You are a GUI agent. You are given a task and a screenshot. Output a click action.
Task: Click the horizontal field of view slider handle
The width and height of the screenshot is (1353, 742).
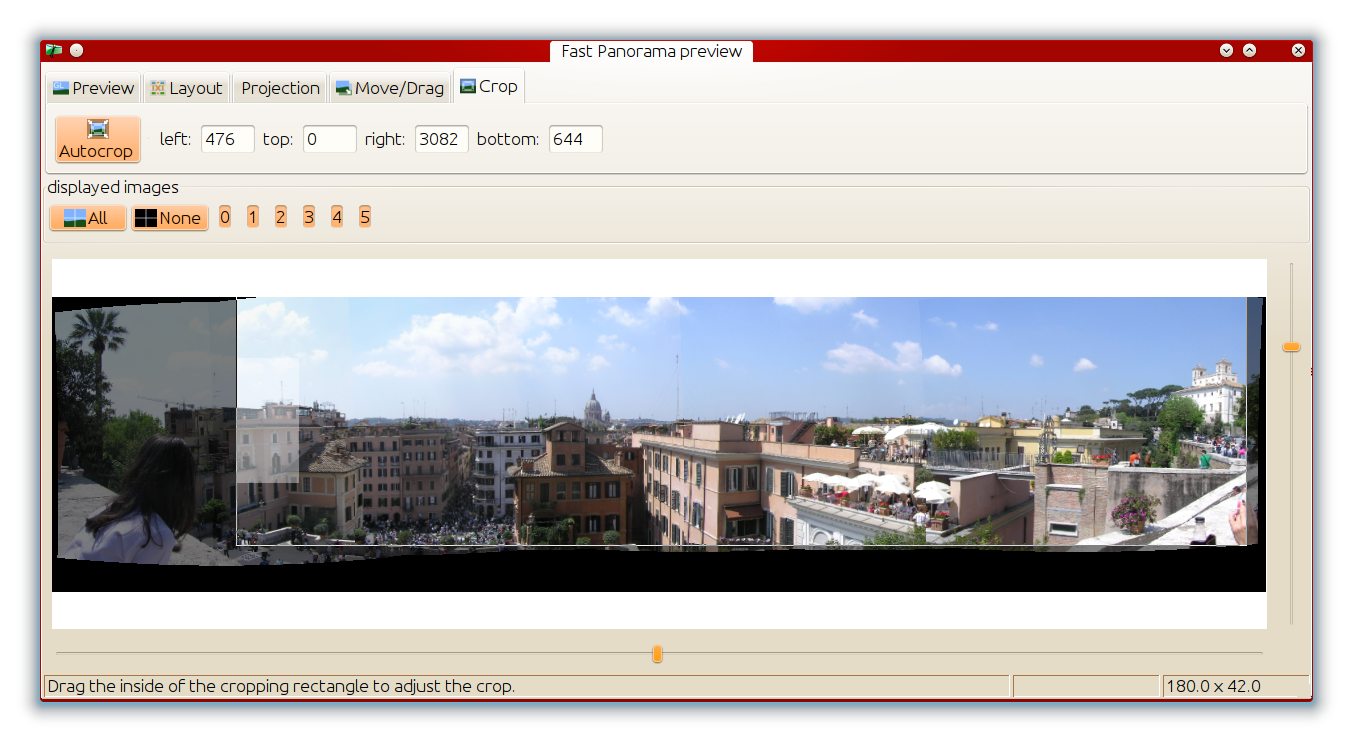point(657,654)
